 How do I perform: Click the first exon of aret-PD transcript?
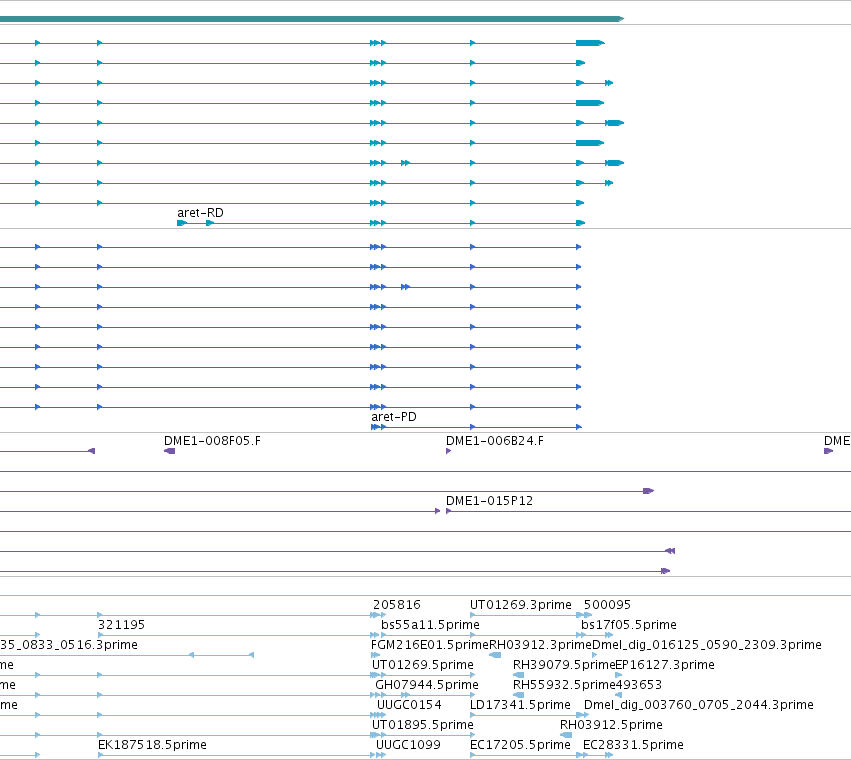tap(374, 427)
